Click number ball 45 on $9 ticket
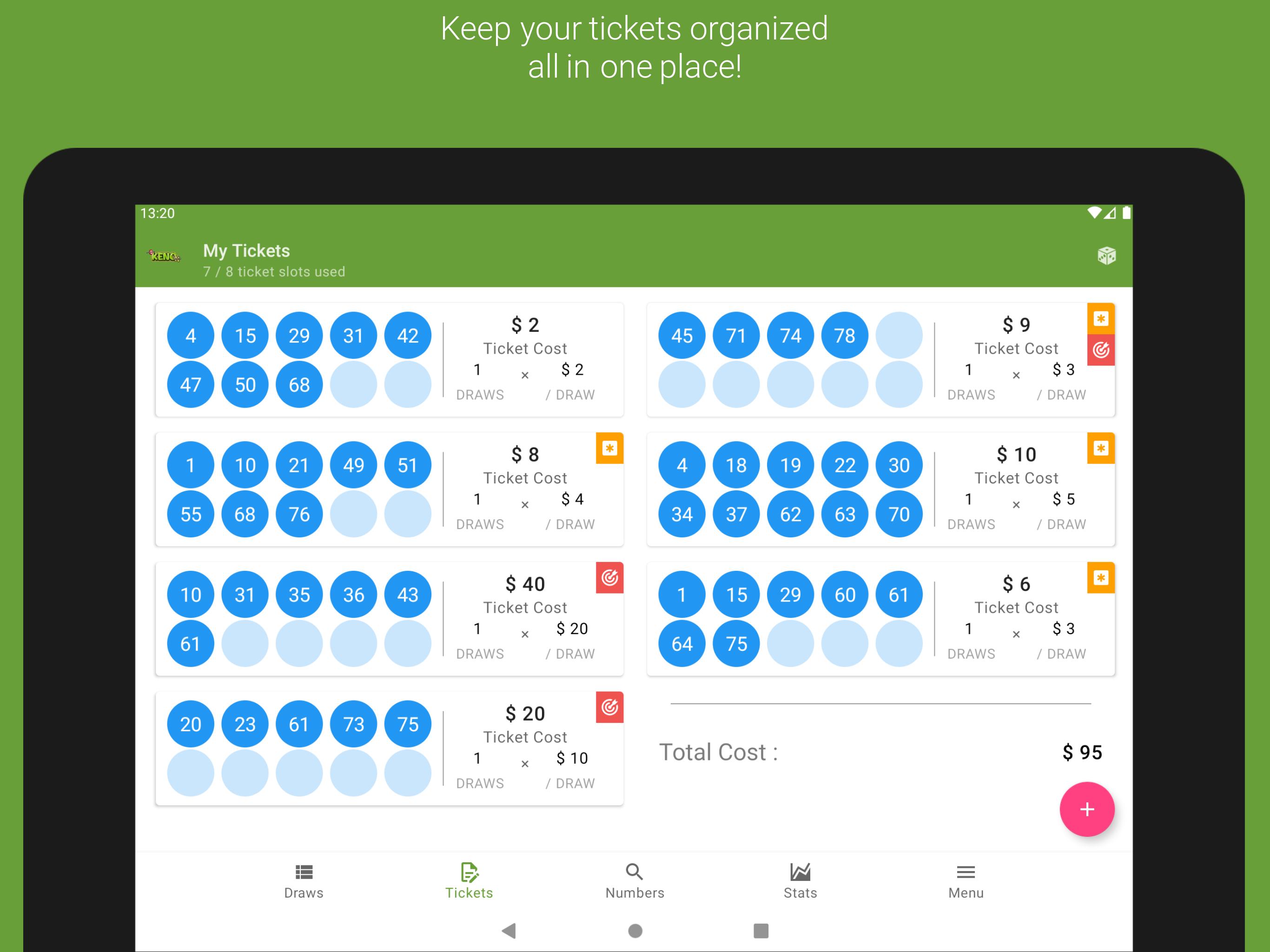 [x=681, y=335]
